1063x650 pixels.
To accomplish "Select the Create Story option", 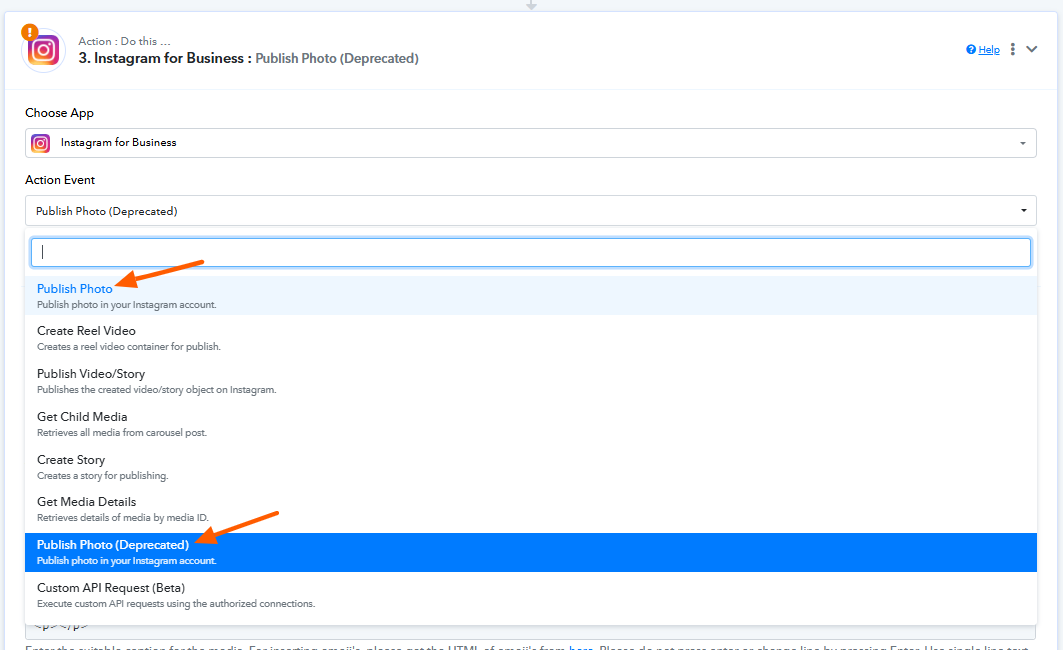I will (71, 460).
